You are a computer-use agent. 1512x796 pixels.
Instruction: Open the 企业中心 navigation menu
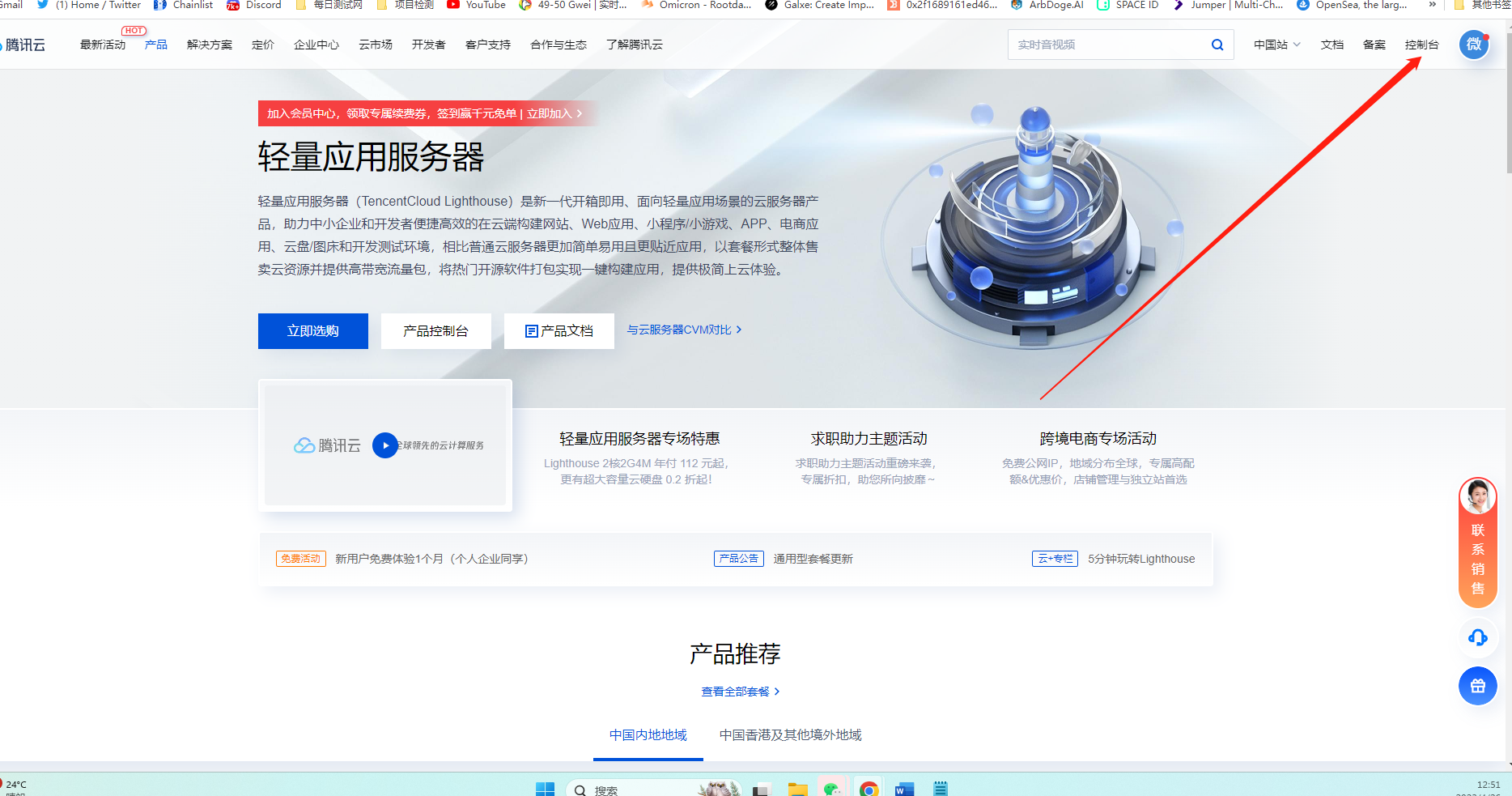316,45
